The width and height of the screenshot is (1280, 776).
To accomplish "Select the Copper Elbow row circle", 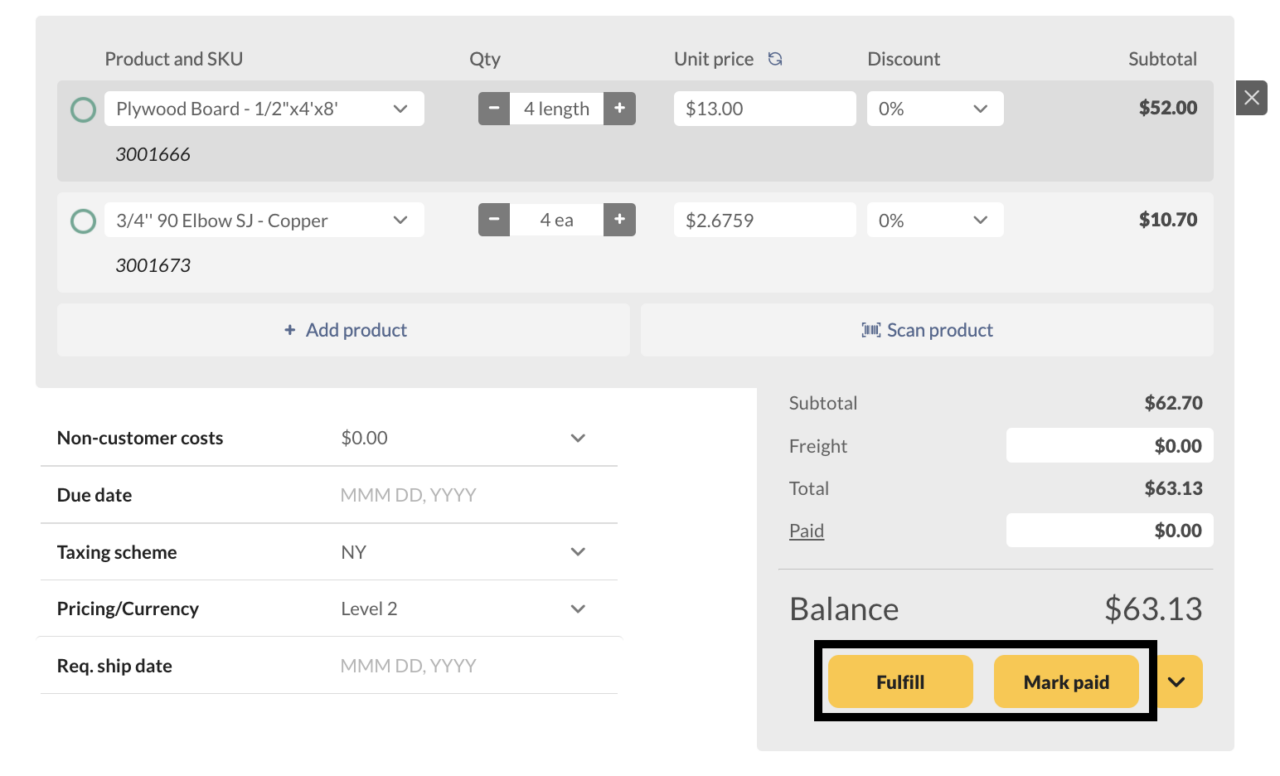I will click(x=83, y=220).
